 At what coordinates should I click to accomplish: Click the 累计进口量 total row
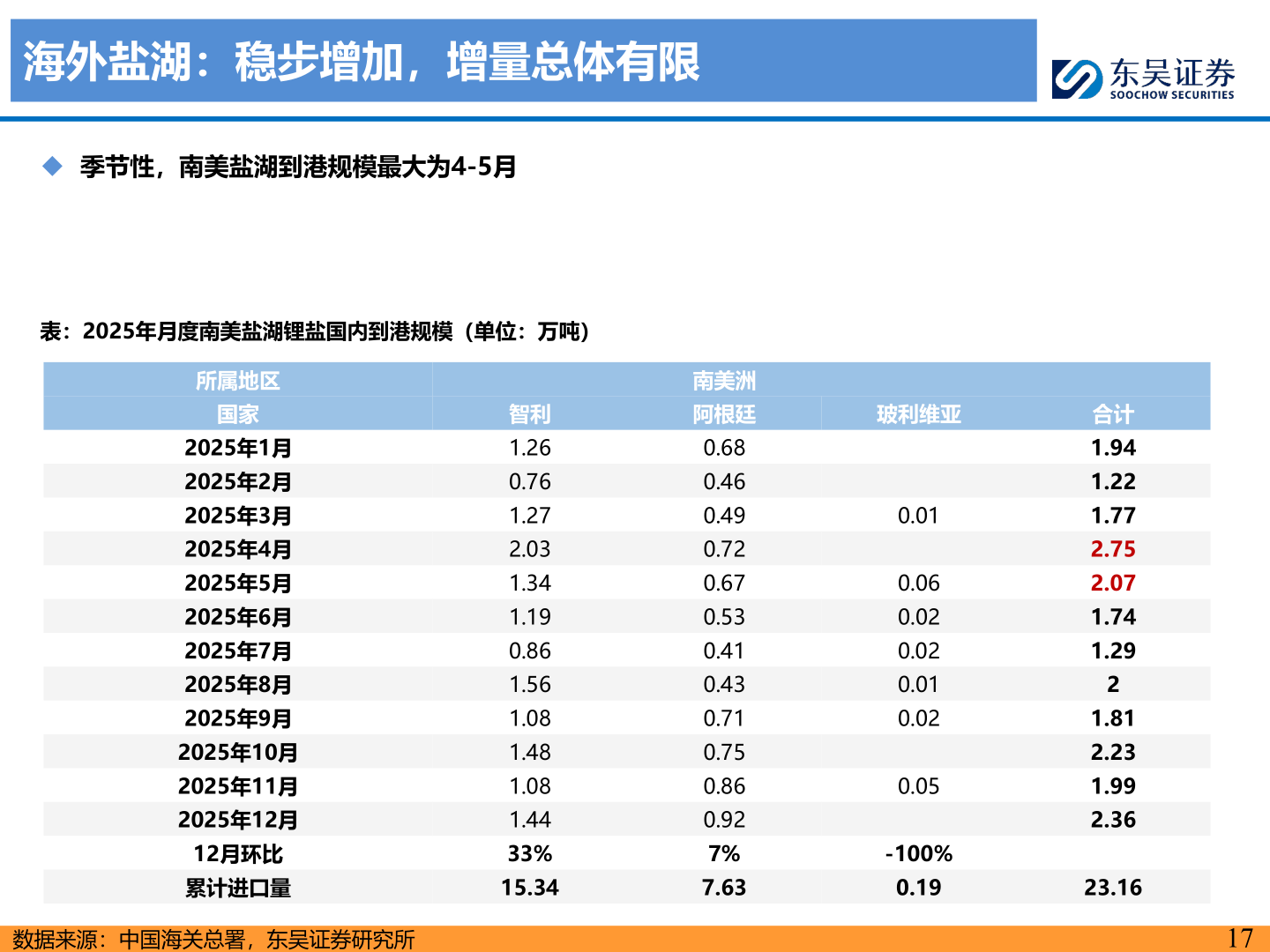tap(239, 889)
